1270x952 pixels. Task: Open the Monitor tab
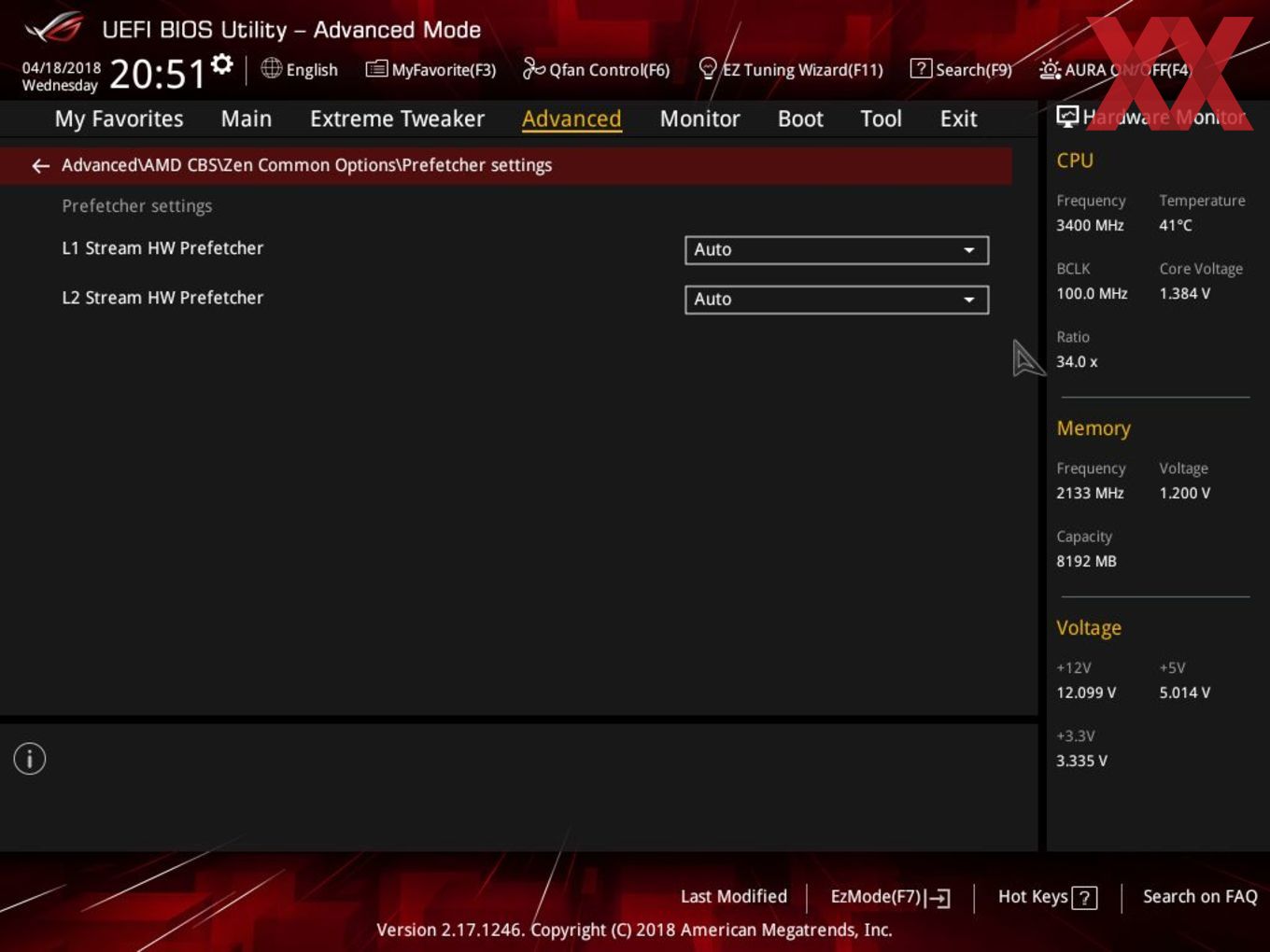point(699,119)
